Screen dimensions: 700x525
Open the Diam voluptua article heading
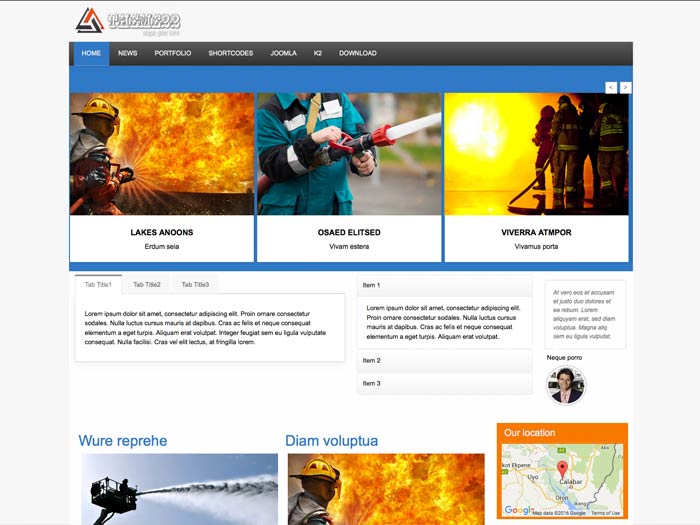[331, 441]
